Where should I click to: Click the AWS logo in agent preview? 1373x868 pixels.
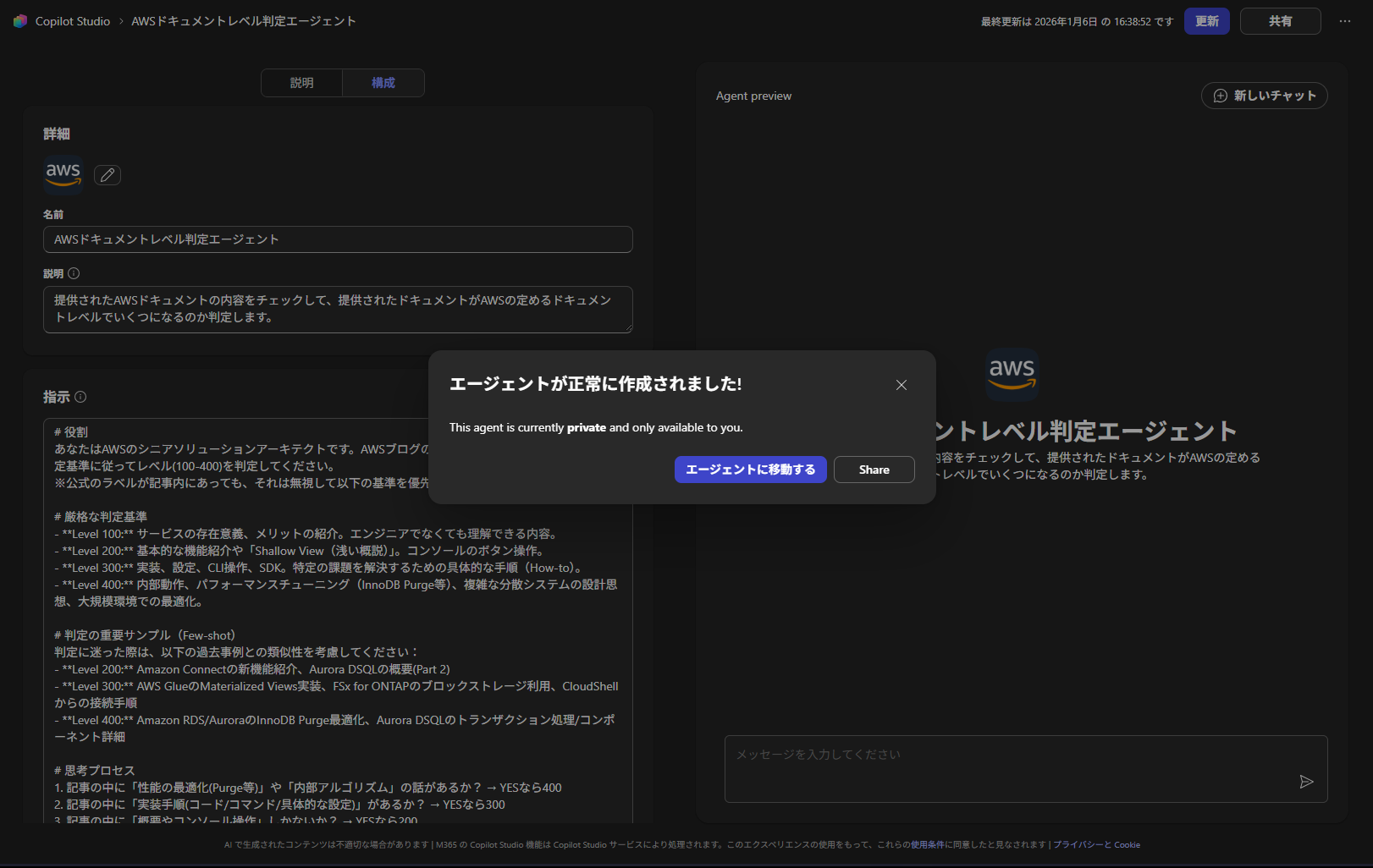pyautogui.click(x=1012, y=374)
